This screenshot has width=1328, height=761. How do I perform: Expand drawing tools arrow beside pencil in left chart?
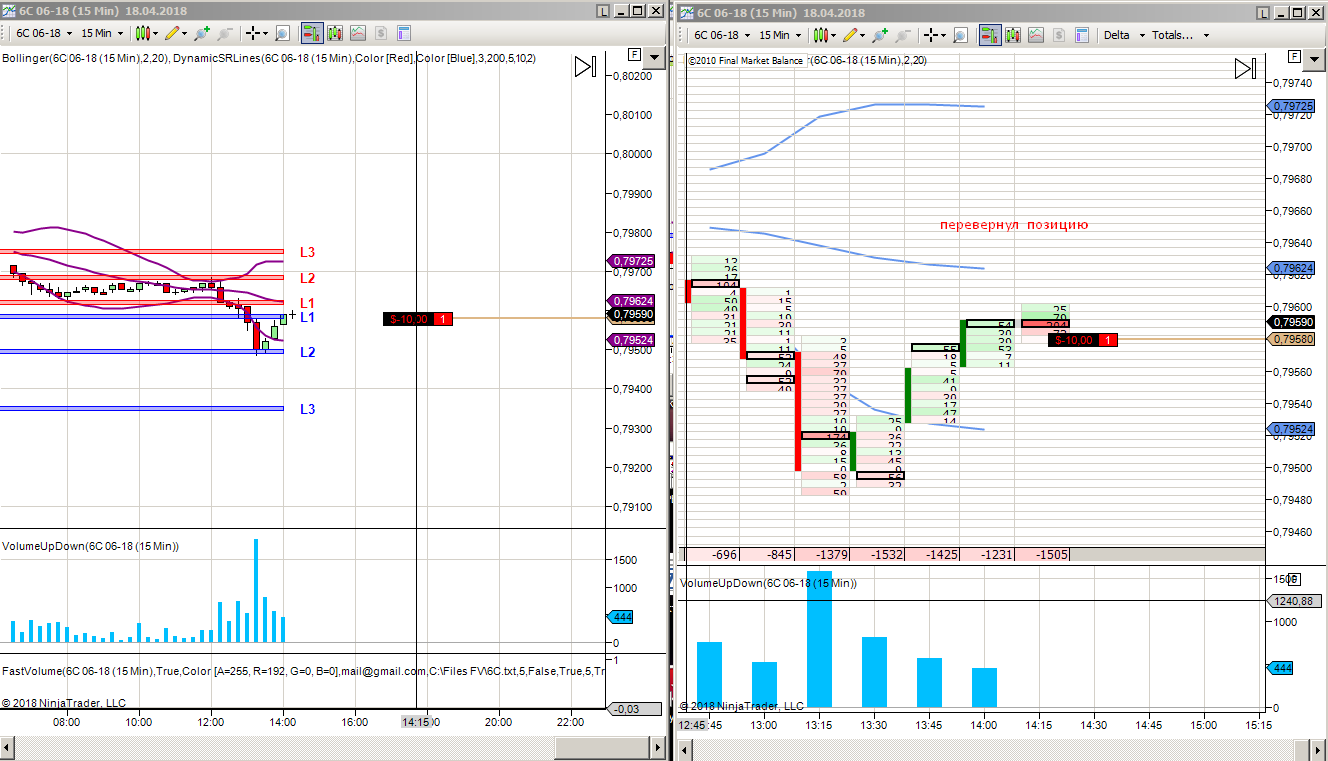tap(186, 33)
